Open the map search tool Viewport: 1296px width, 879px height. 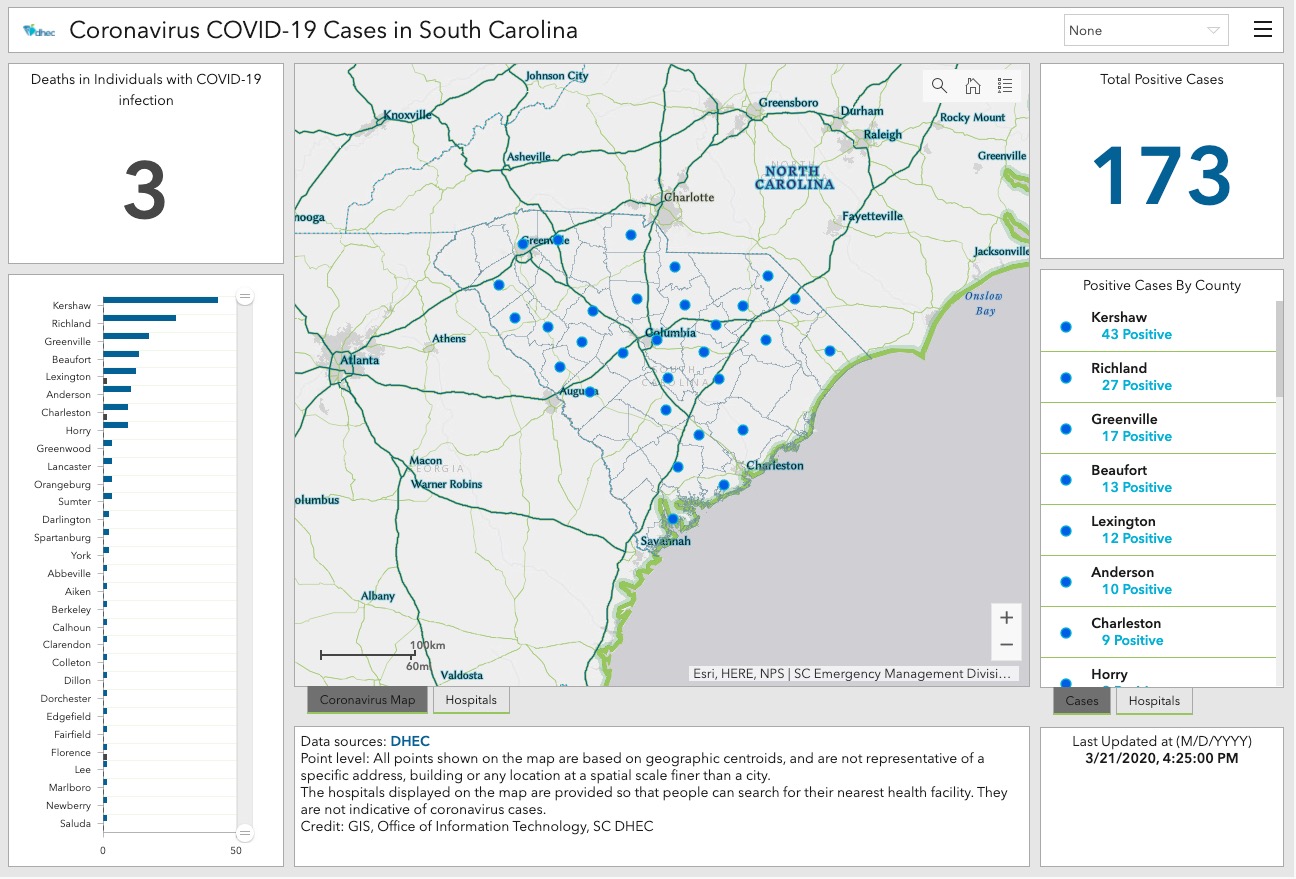pyautogui.click(x=939, y=86)
